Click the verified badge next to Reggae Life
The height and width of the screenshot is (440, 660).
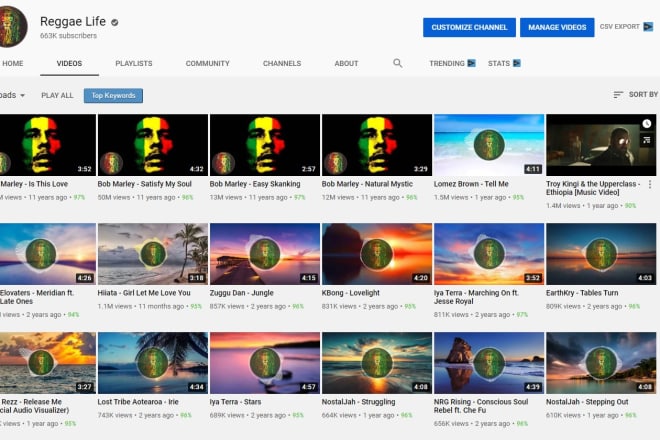coord(115,21)
